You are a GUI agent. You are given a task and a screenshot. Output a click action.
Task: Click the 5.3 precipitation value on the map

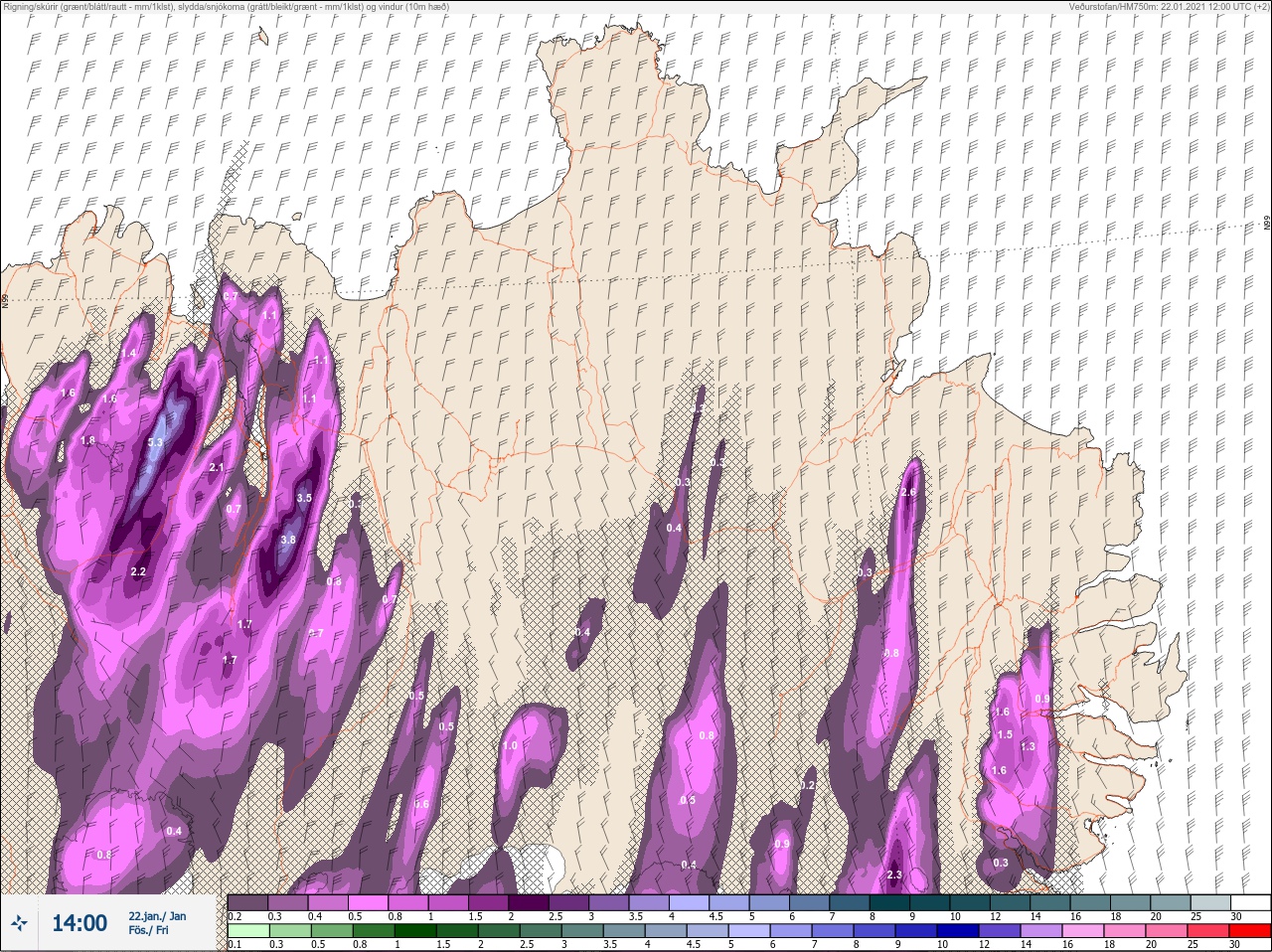click(x=155, y=442)
